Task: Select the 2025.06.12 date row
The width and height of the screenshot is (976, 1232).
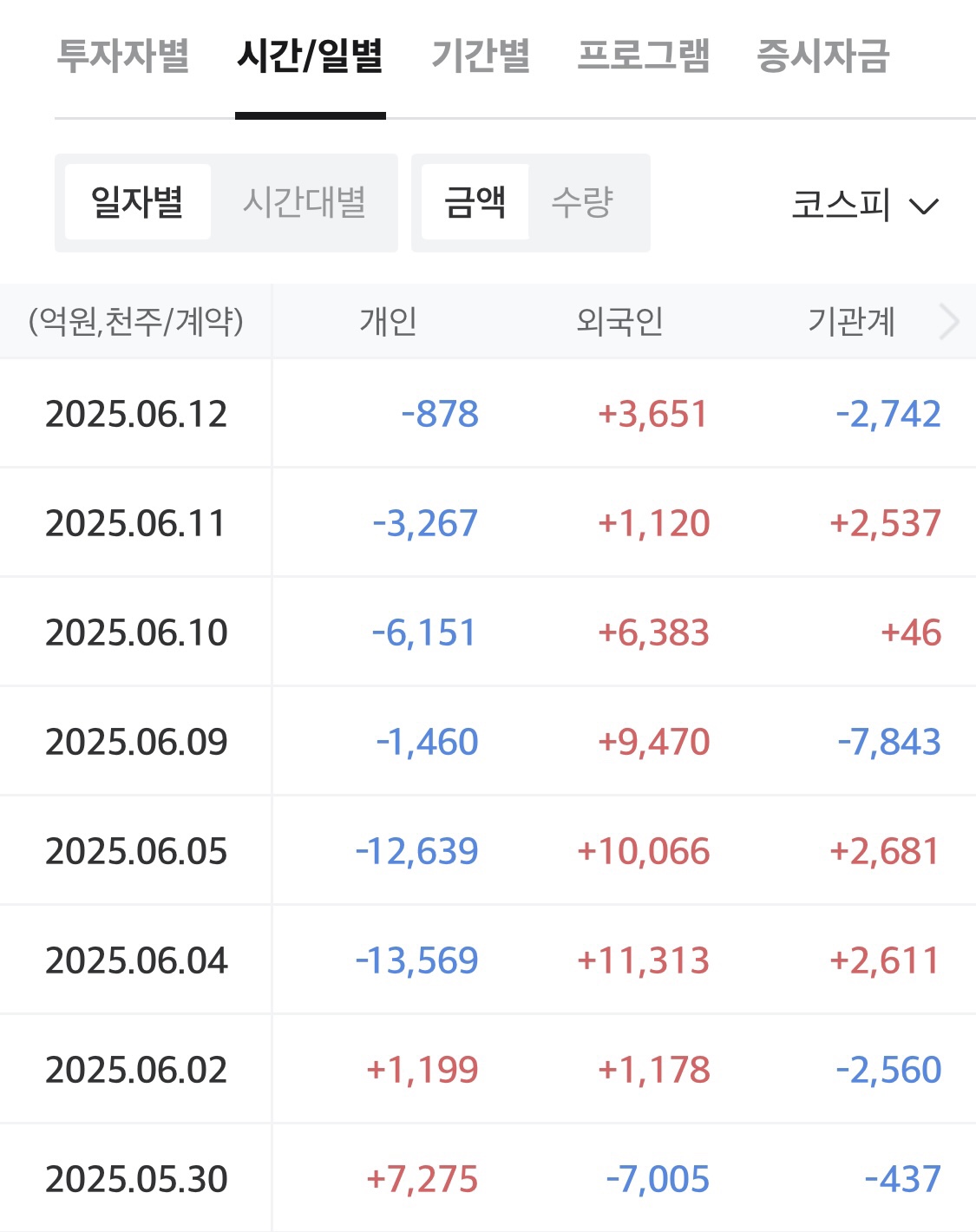Action: 136,414
